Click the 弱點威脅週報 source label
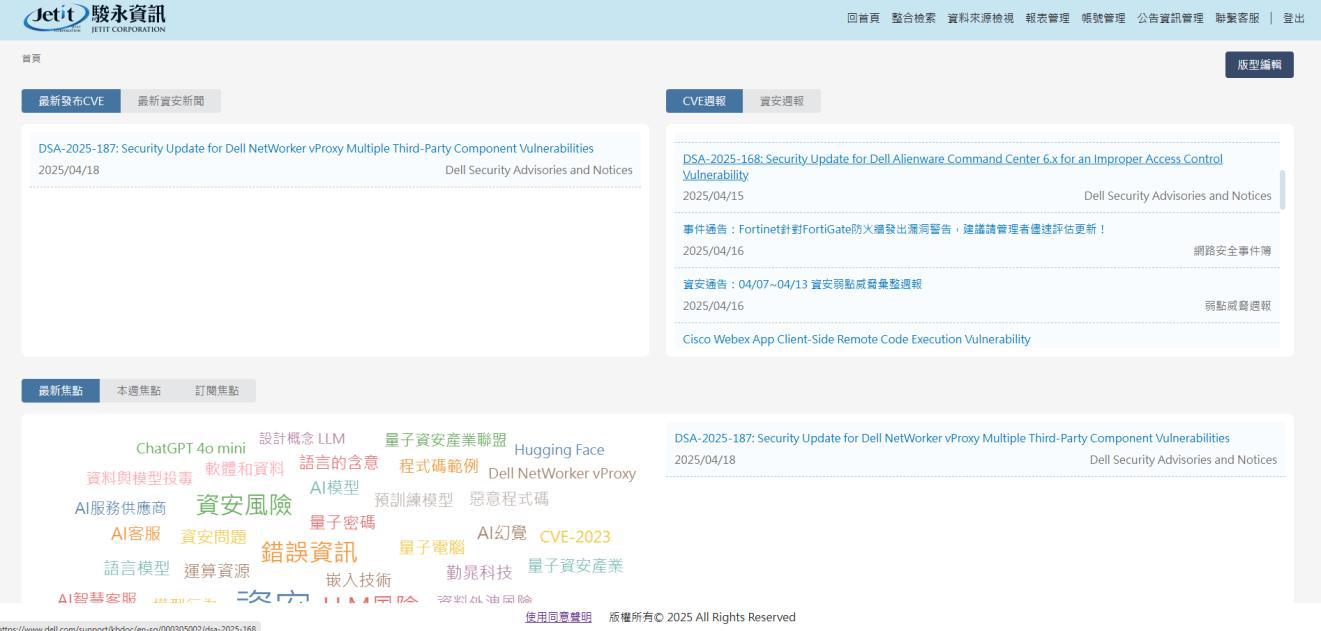This screenshot has width=1321, height=631. [1238, 305]
